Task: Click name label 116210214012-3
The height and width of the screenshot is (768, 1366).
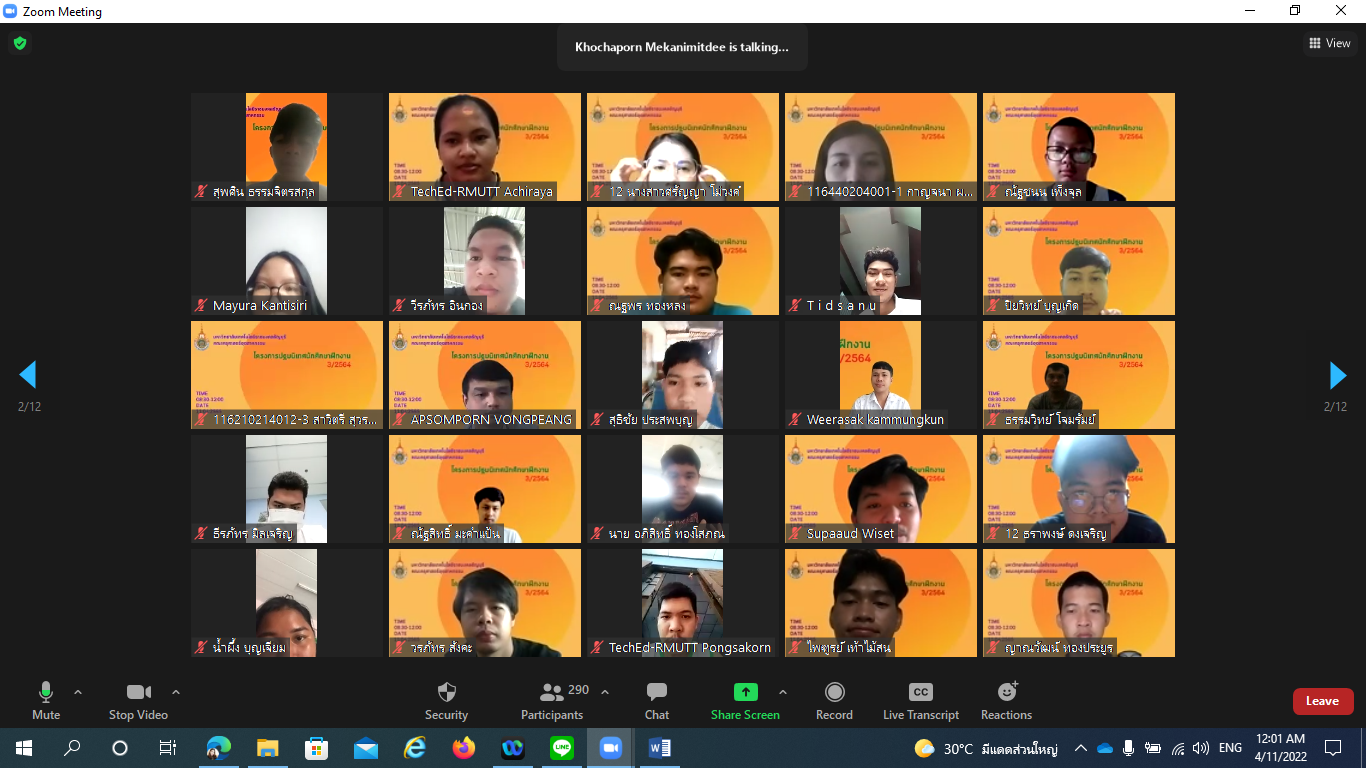Action: pyautogui.click(x=287, y=420)
